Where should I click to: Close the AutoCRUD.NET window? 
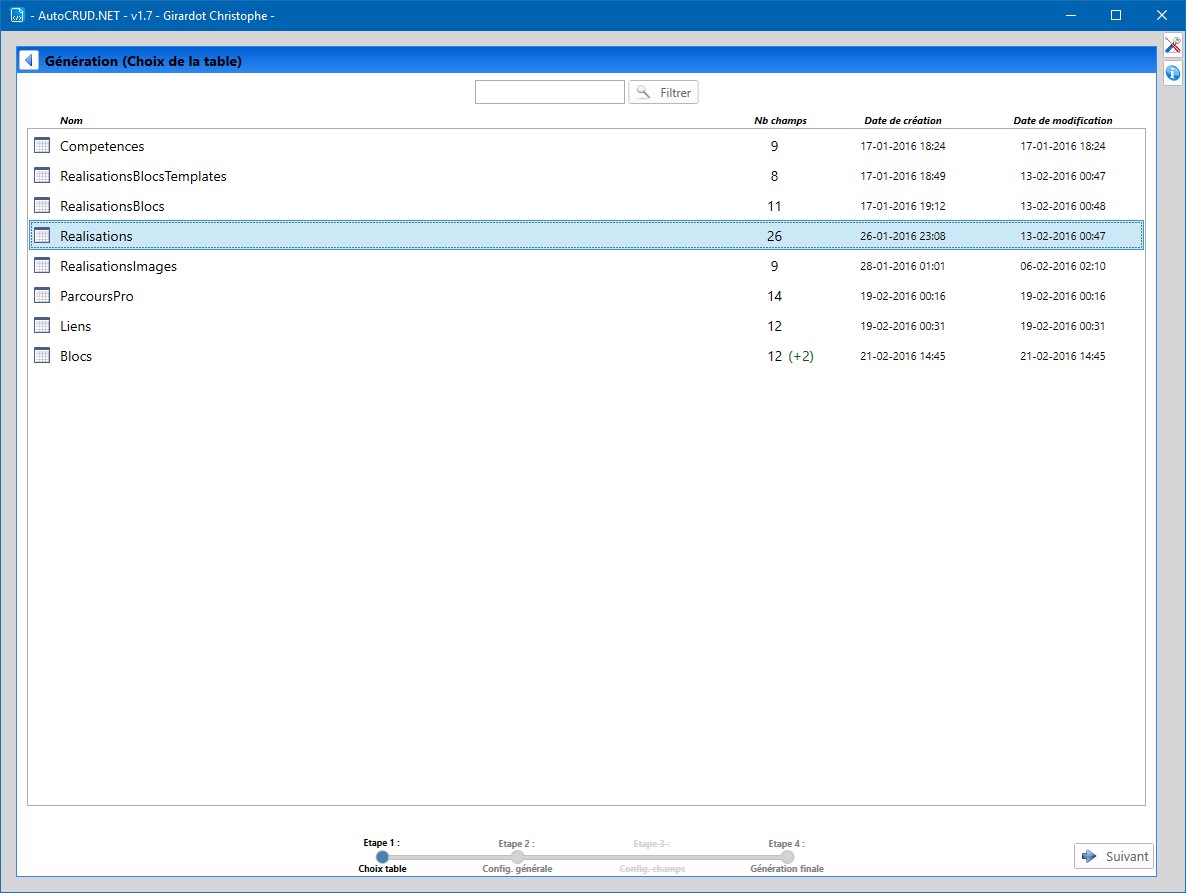(1162, 15)
